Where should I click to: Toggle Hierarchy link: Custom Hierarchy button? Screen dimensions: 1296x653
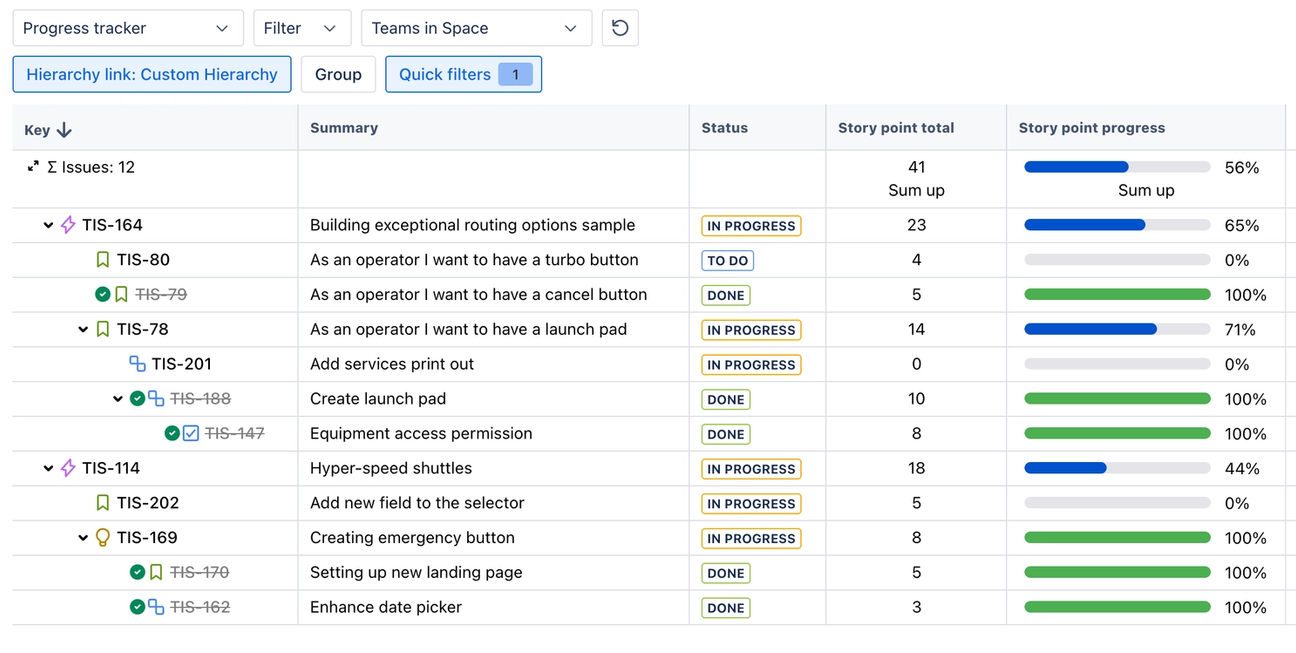coord(152,74)
